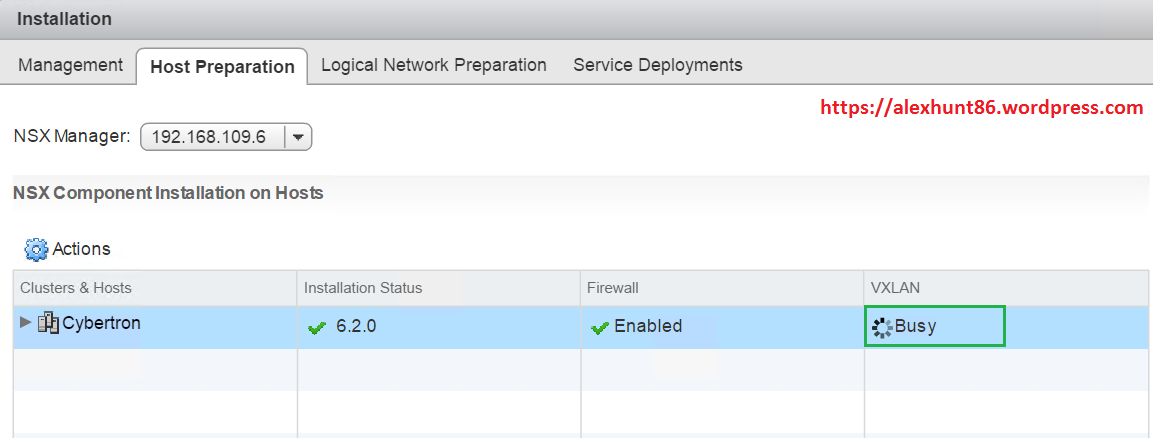Select the Host Preparation tab
Viewport: 1153px width, 438px height.
pos(222,67)
